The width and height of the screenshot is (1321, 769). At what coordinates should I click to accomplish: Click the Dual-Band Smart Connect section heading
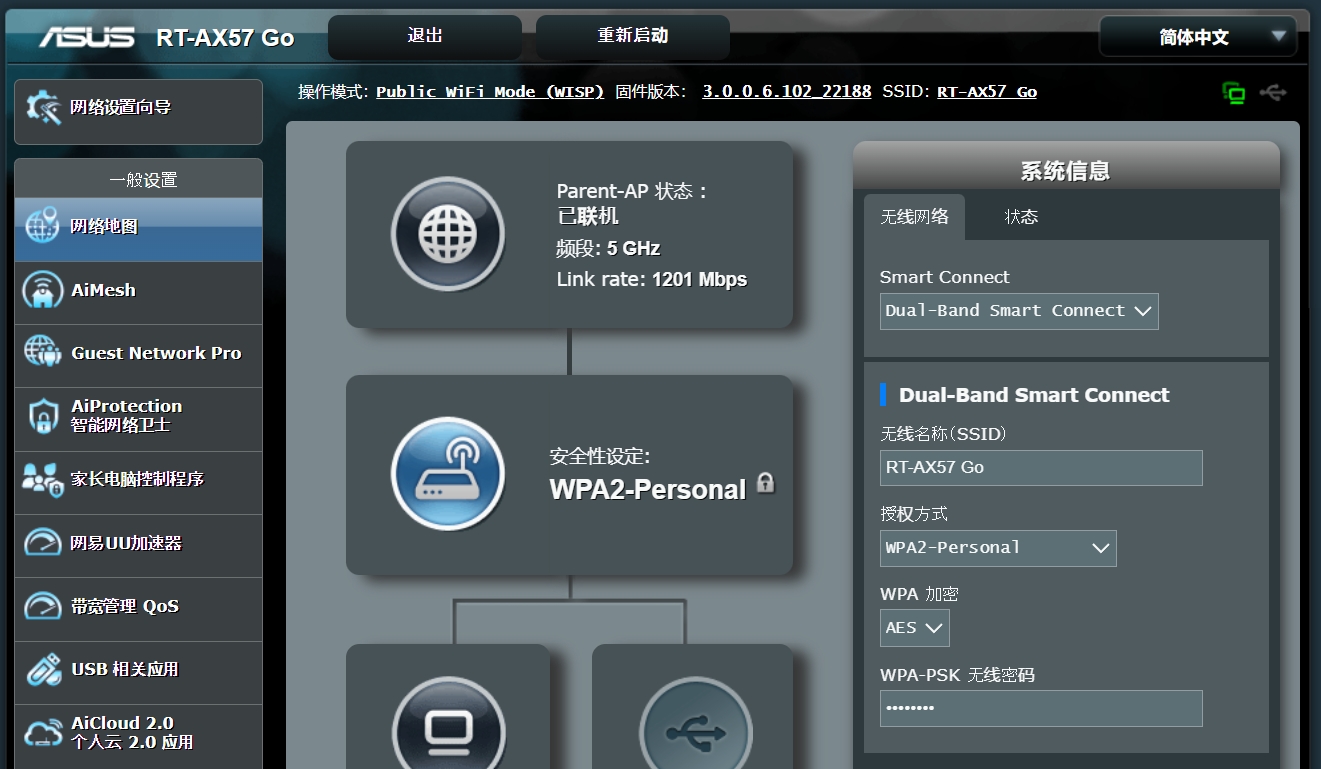pos(1034,395)
